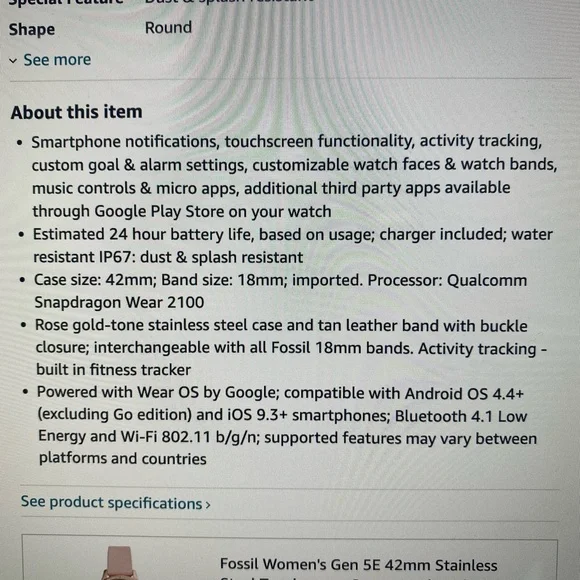This screenshot has height=580, width=580.
Task: Click the About this item heading
Action: pyautogui.click(x=77, y=112)
